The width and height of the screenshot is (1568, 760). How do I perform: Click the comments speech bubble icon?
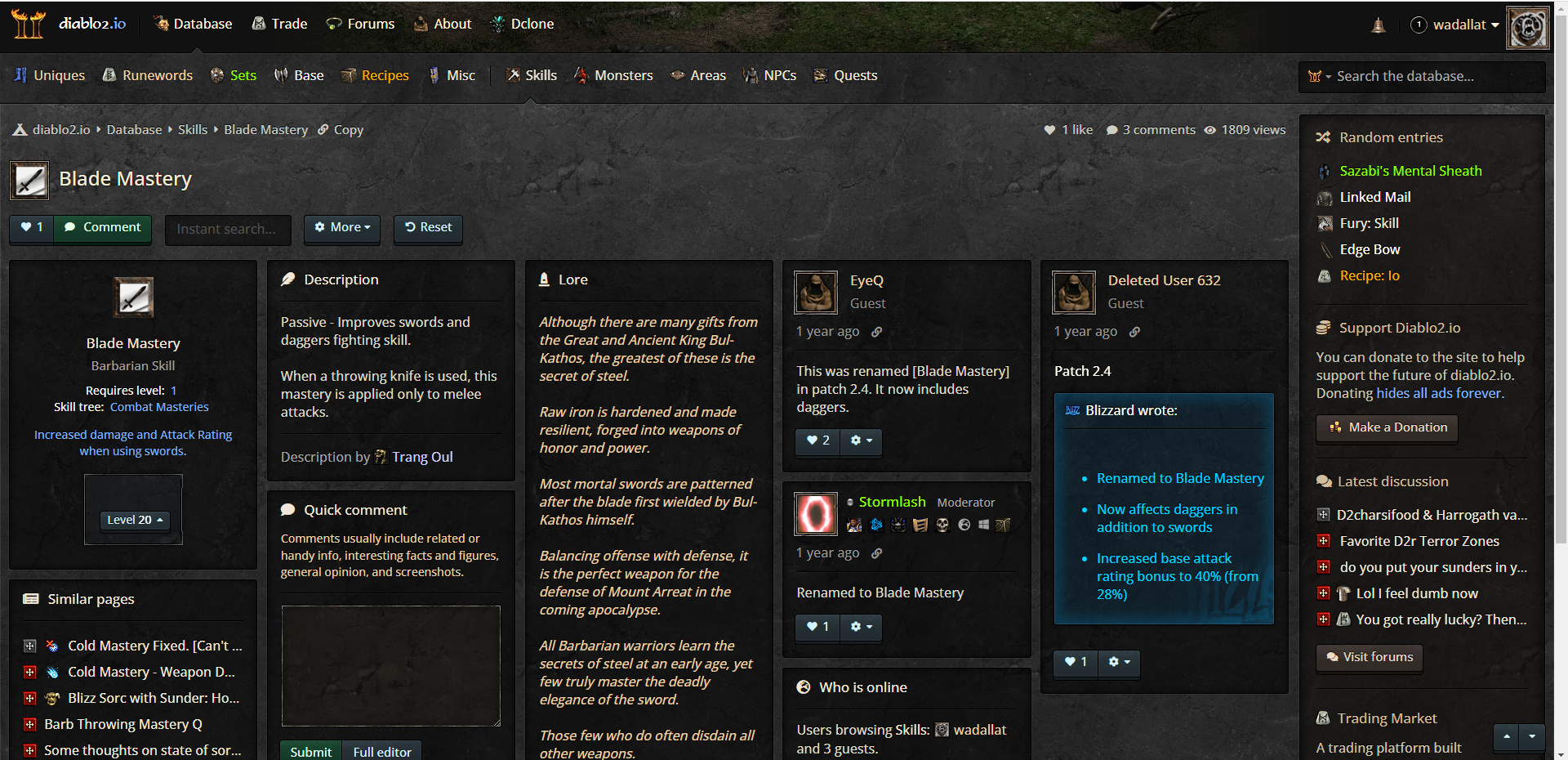(1111, 130)
